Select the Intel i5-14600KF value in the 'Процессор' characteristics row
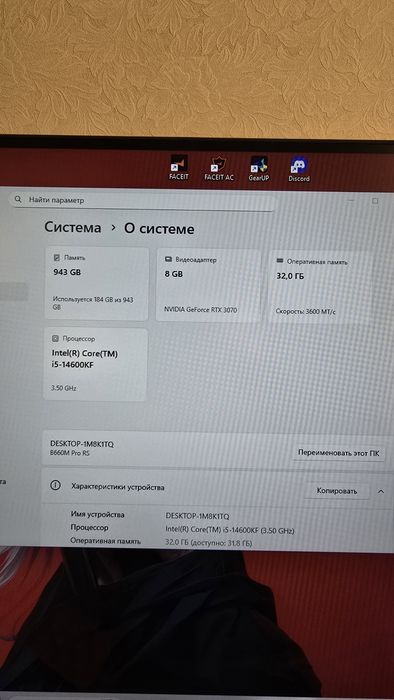Image resolution: width=394 pixels, height=700 pixels. 230,530
